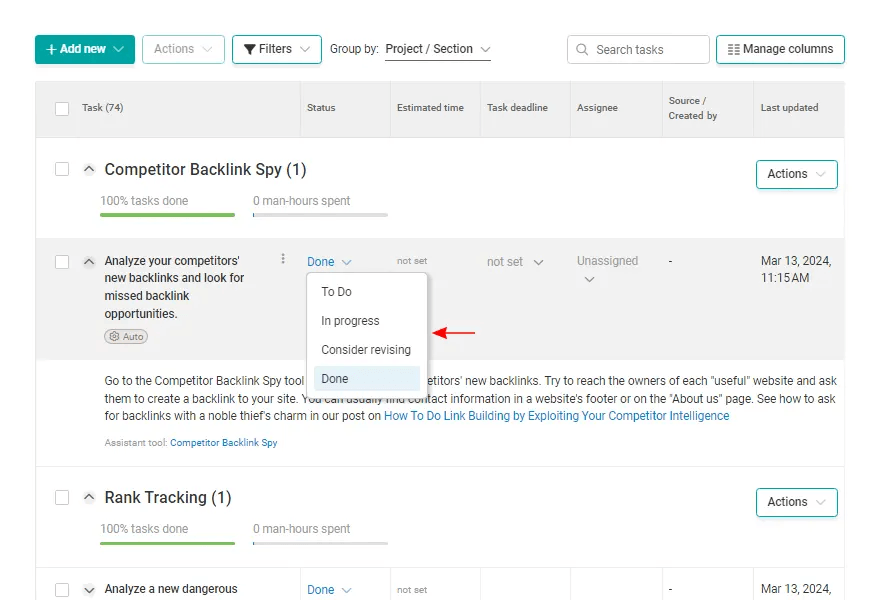Click the Add new button
The image size is (880, 600).
point(85,49)
